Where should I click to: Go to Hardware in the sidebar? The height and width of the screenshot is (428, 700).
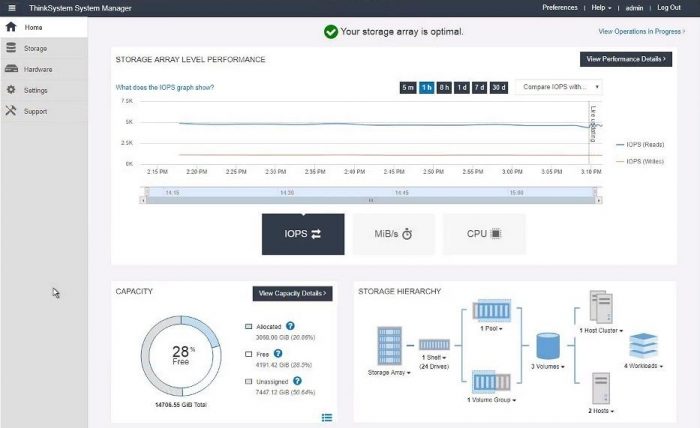(38, 69)
